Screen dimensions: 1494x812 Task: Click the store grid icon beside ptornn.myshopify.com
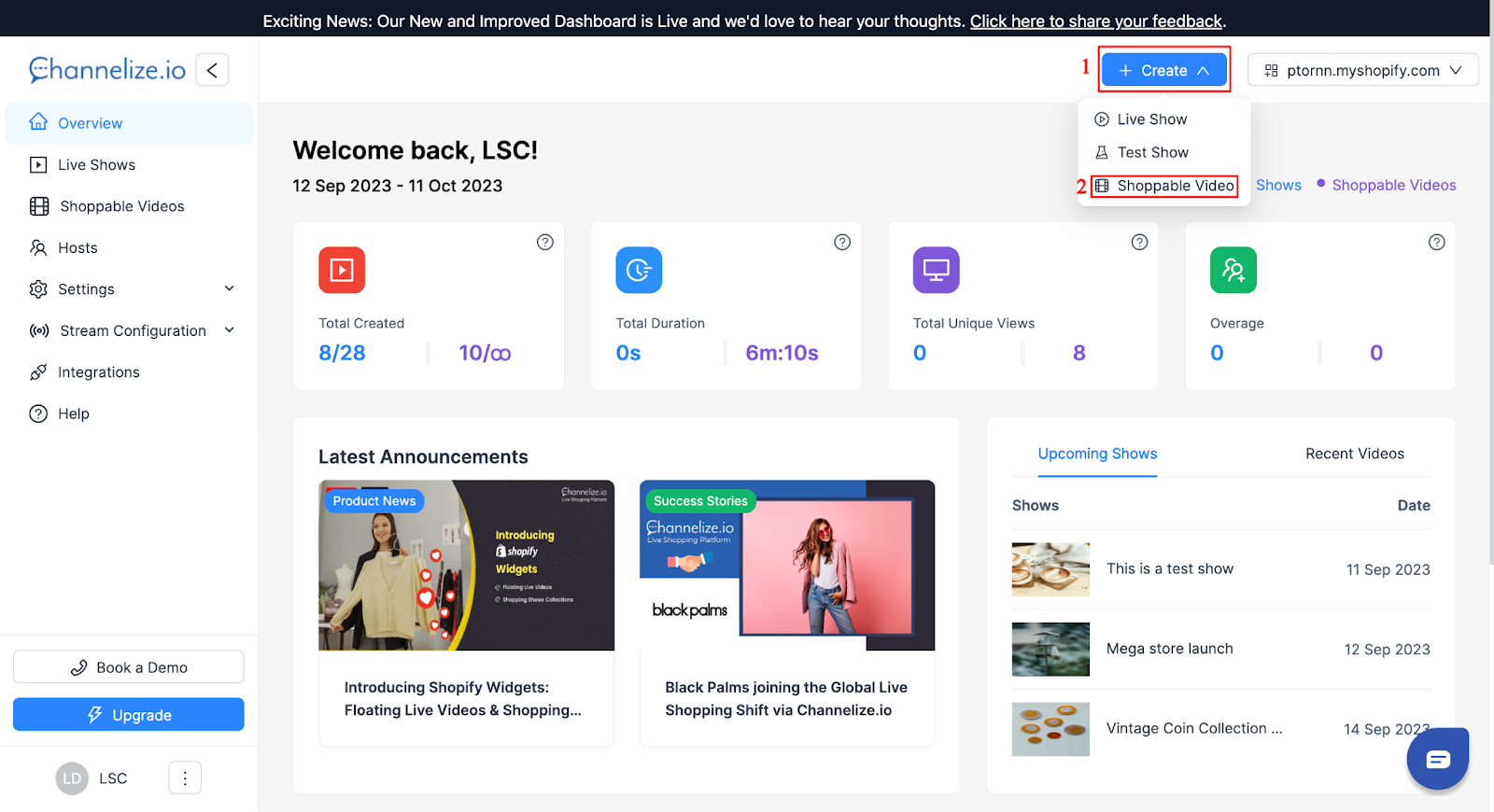tap(1271, 70)
